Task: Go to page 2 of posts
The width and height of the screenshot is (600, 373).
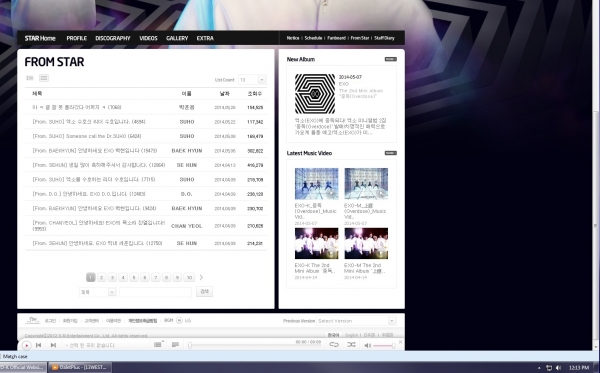Action: [101, 277]
